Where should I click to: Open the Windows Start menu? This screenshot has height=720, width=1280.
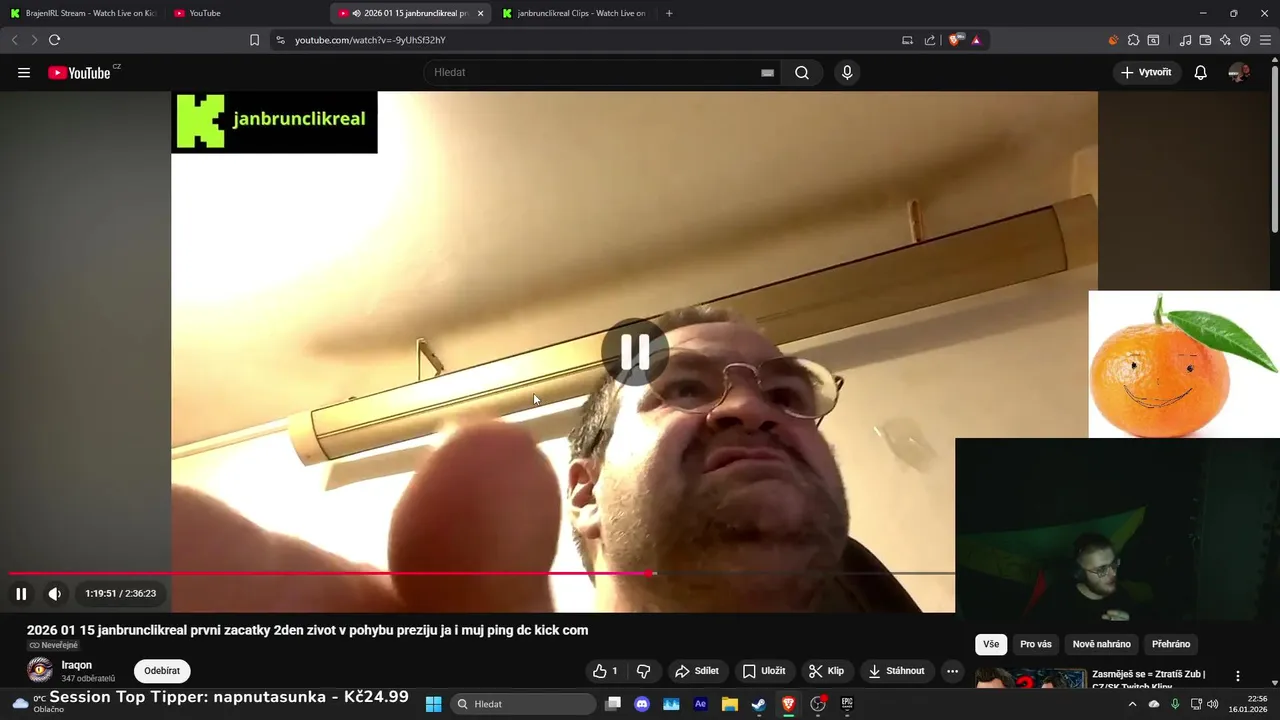click(434, 704)
